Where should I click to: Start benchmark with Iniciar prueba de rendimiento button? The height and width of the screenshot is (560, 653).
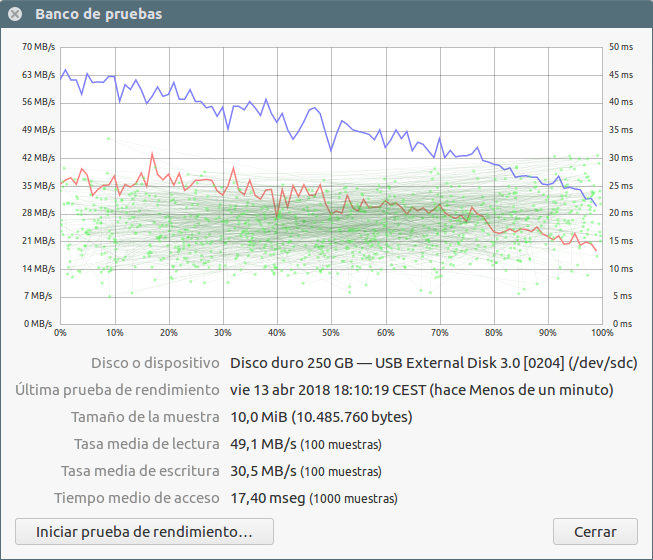pos(144,531)
